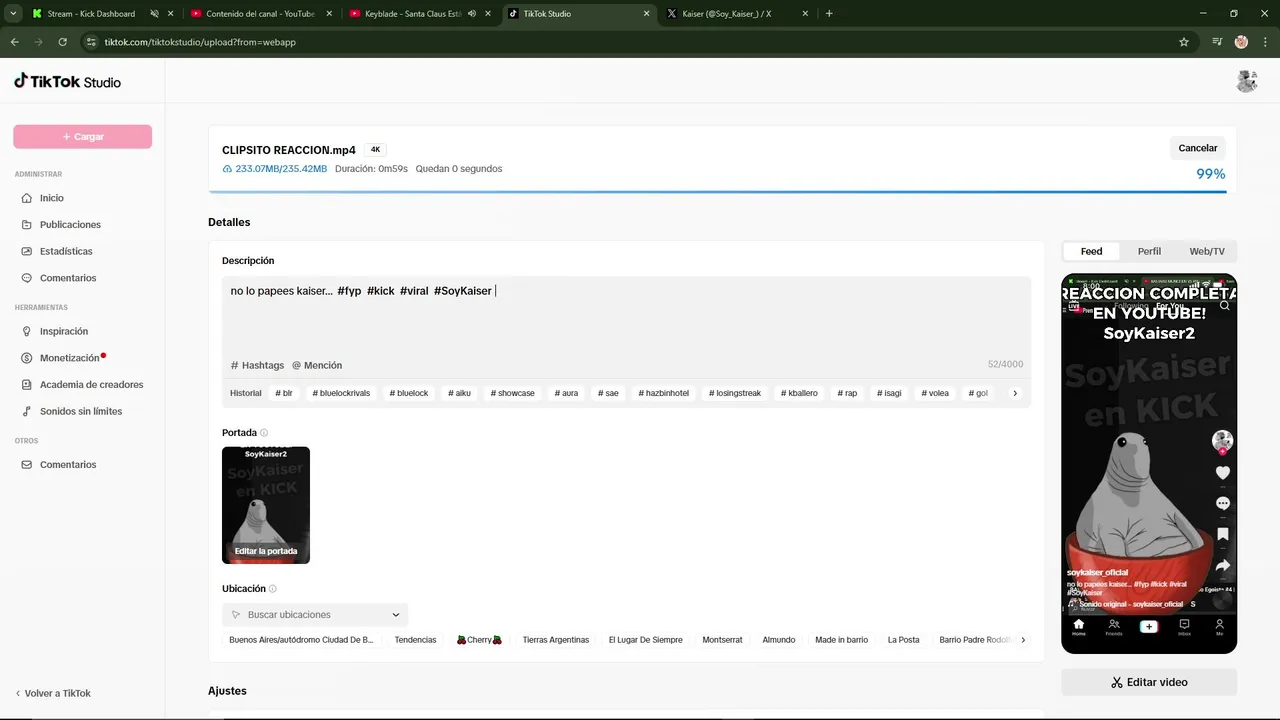Click the Ubicación info icon
Viewport: 1280px width, 720px height.
(273, 589)
